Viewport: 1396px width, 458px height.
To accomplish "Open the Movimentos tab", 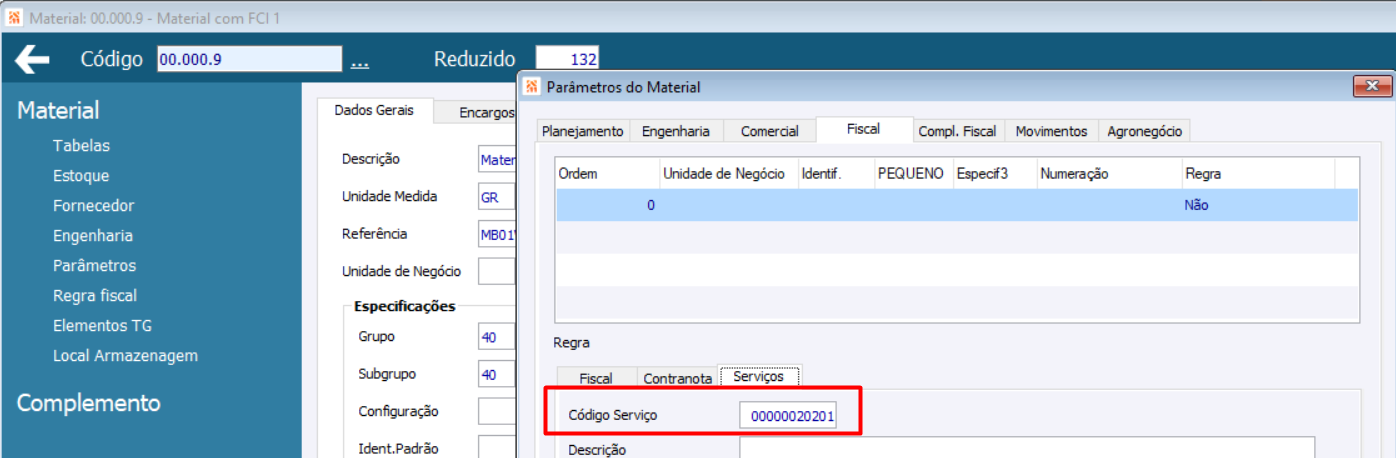I will 1051,131.
